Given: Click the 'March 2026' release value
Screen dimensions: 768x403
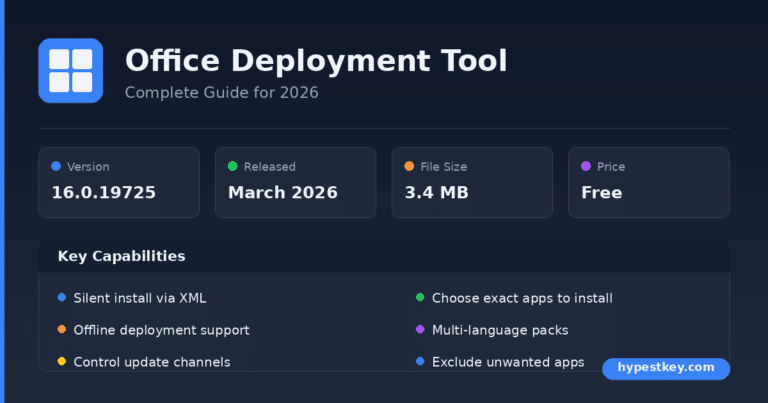Looking at the screenshot, I should pos(283,192).
